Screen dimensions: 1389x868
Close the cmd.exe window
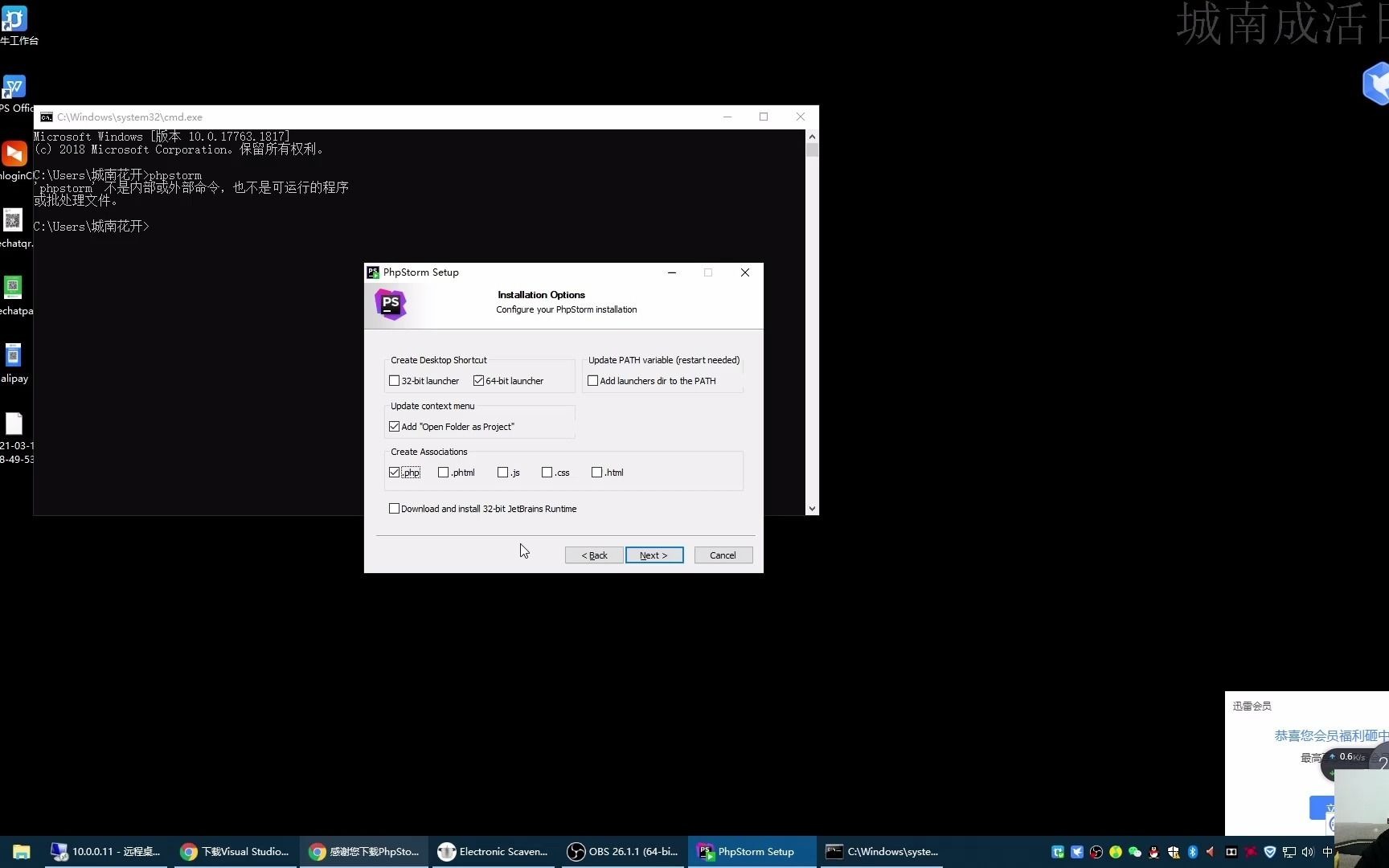pos(801,117)
